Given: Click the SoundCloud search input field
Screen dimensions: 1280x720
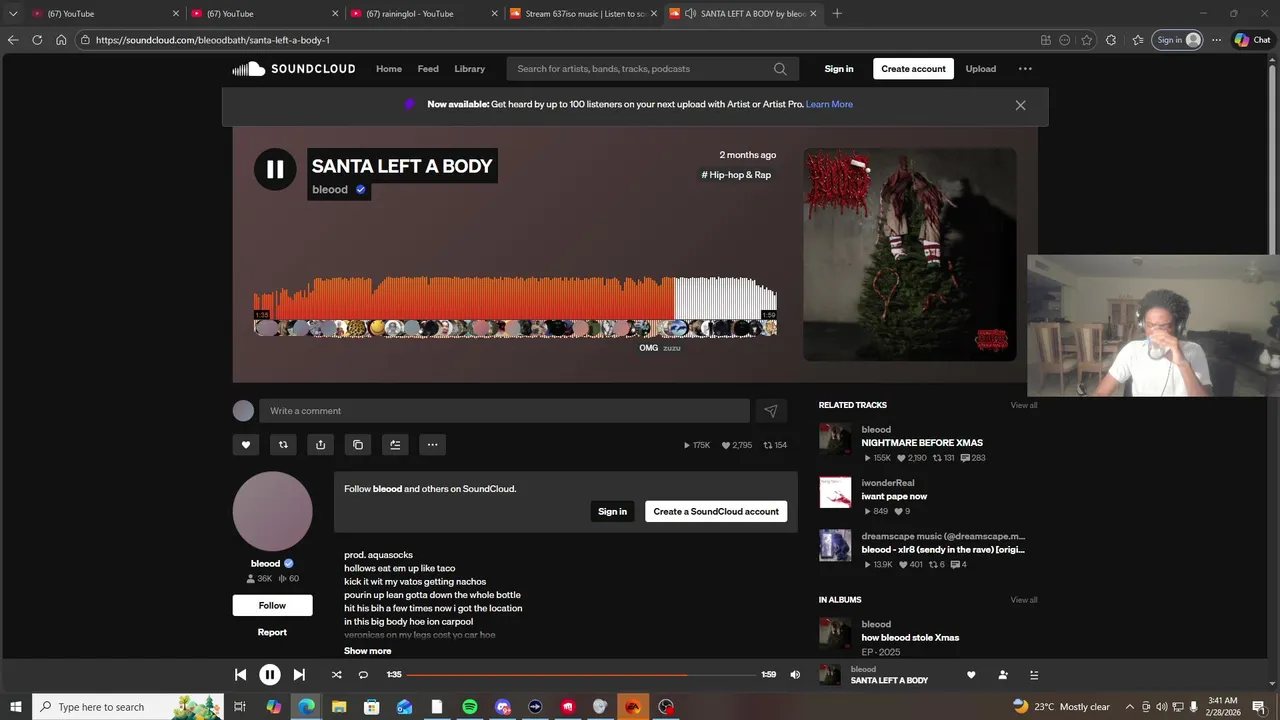Looking at the screenshot, I should point(642,69).
